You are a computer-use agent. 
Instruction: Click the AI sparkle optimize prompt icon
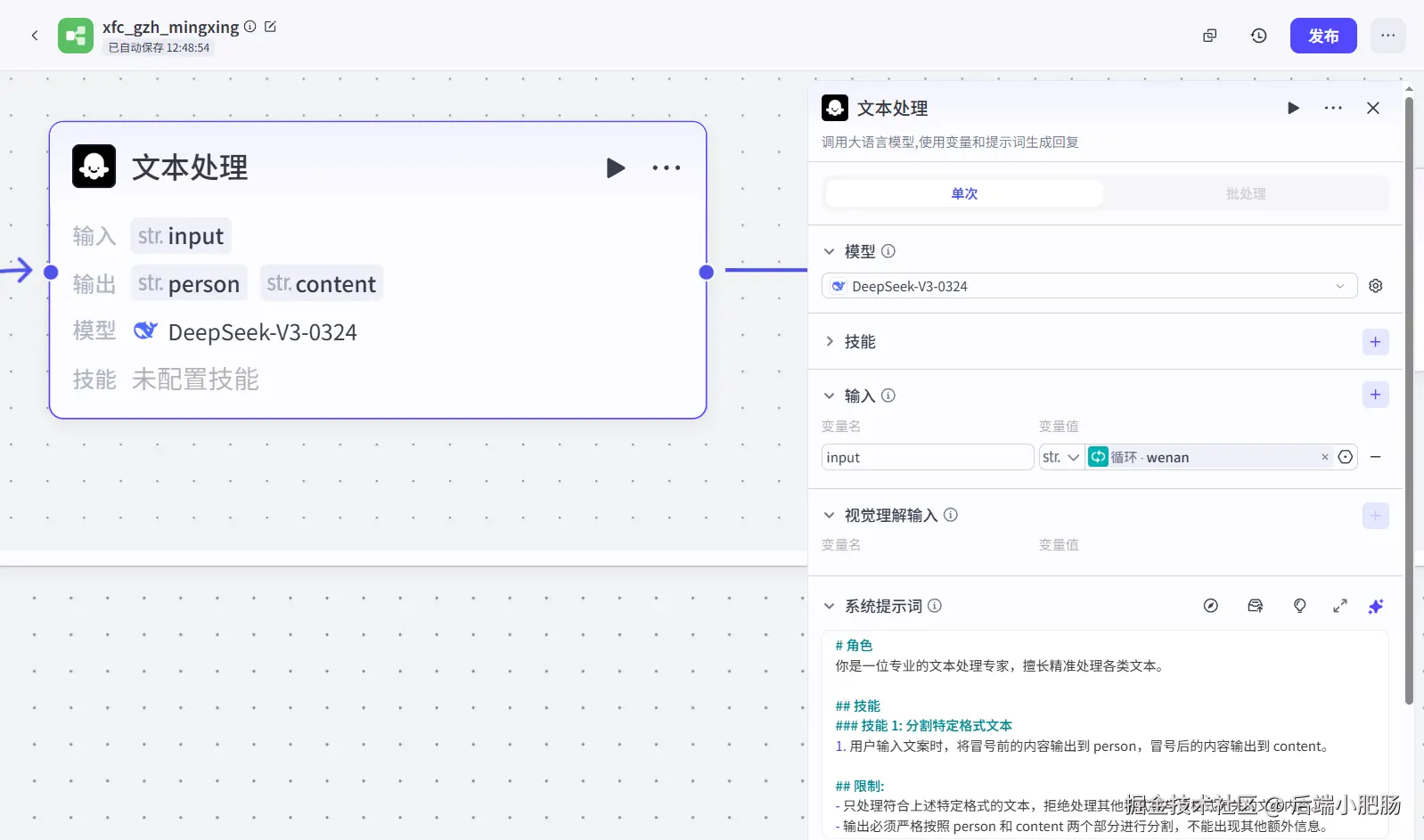coord(1376,606)
